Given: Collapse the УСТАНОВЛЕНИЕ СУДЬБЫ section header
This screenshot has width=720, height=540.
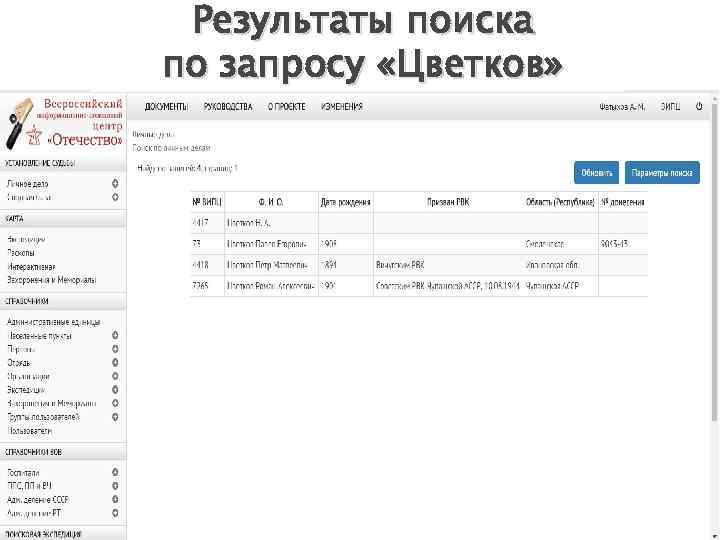Looking at the screenshot, I should point(63,163).
